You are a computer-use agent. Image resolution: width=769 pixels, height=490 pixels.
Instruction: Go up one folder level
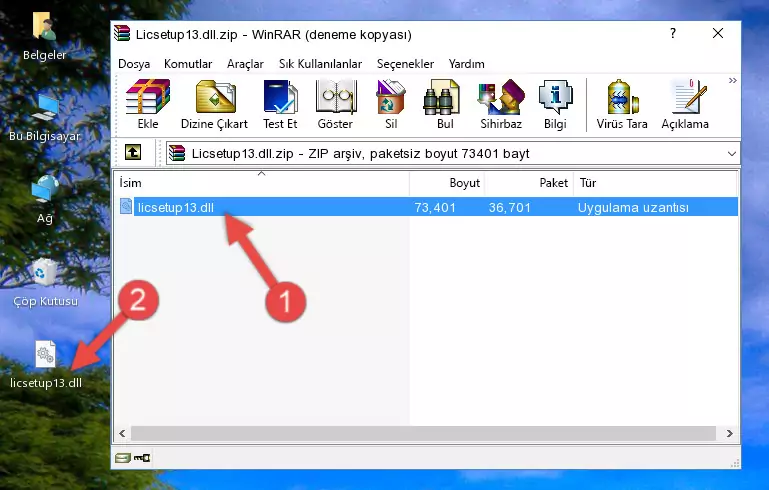point(133,153)
